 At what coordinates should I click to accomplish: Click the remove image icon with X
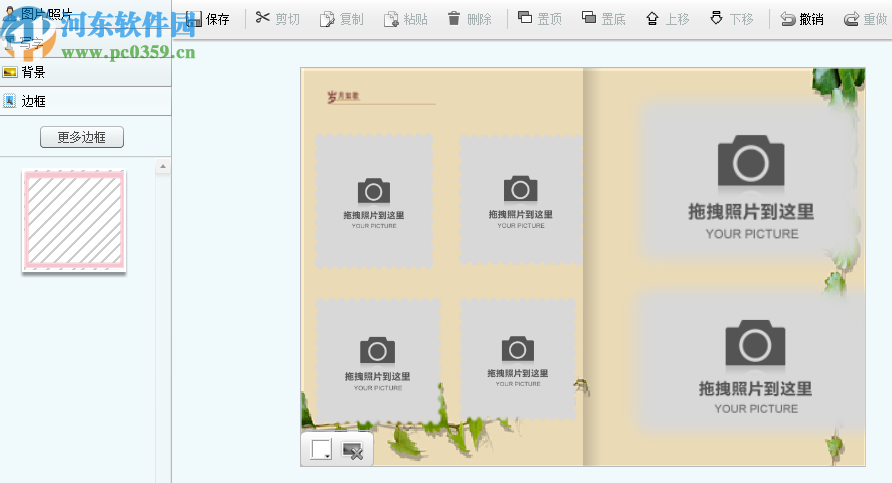353,451
